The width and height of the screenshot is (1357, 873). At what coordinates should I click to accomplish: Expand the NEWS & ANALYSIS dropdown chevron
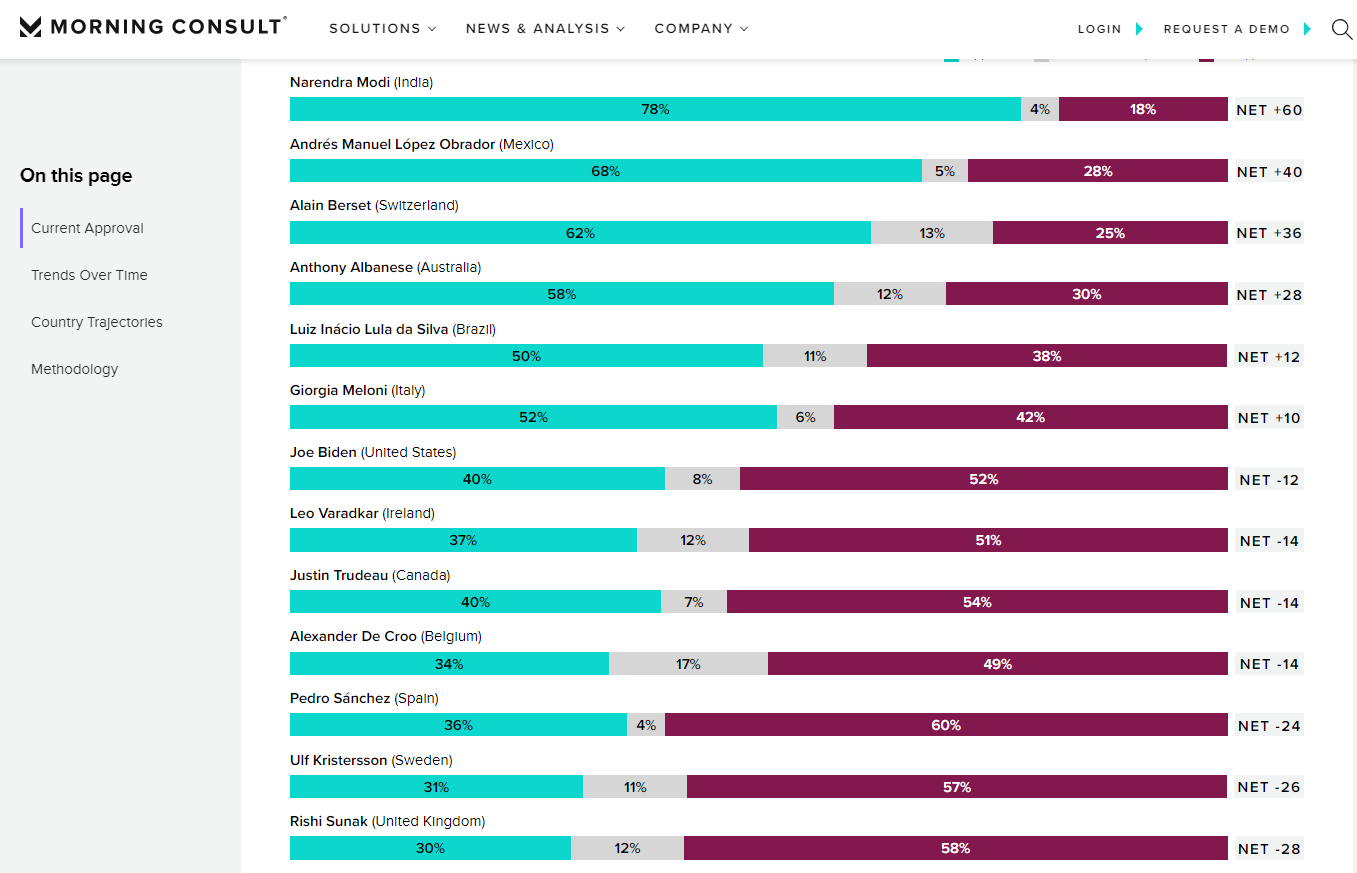click(x=623, y=29)
